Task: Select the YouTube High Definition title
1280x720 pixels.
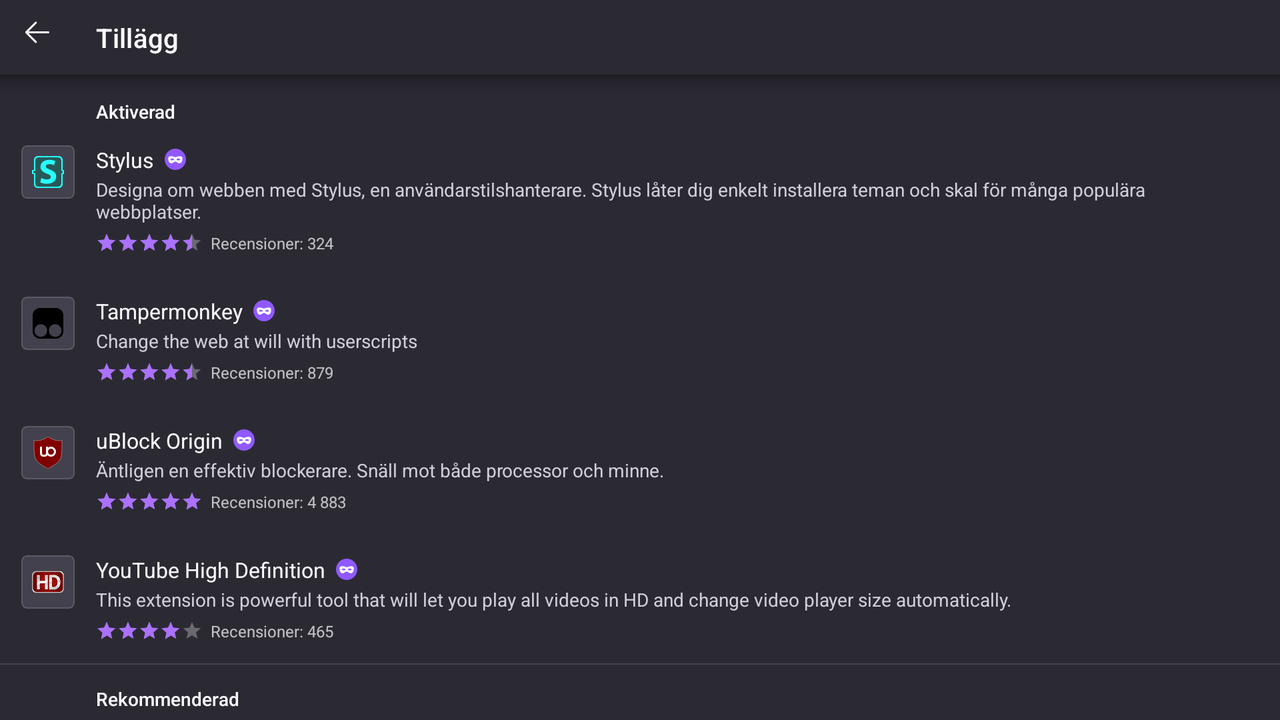Action: click(210, 571)
